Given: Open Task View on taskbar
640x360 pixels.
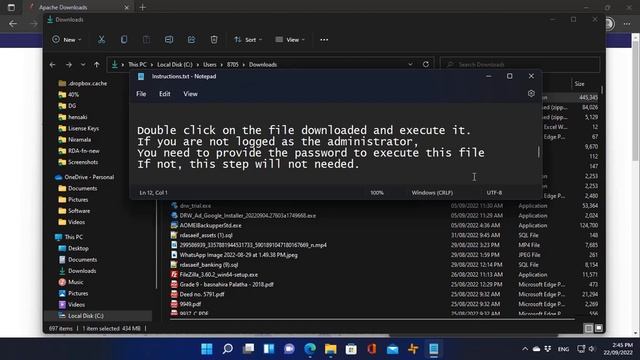Looking at the screenshot, I should (x=248, y=349).
